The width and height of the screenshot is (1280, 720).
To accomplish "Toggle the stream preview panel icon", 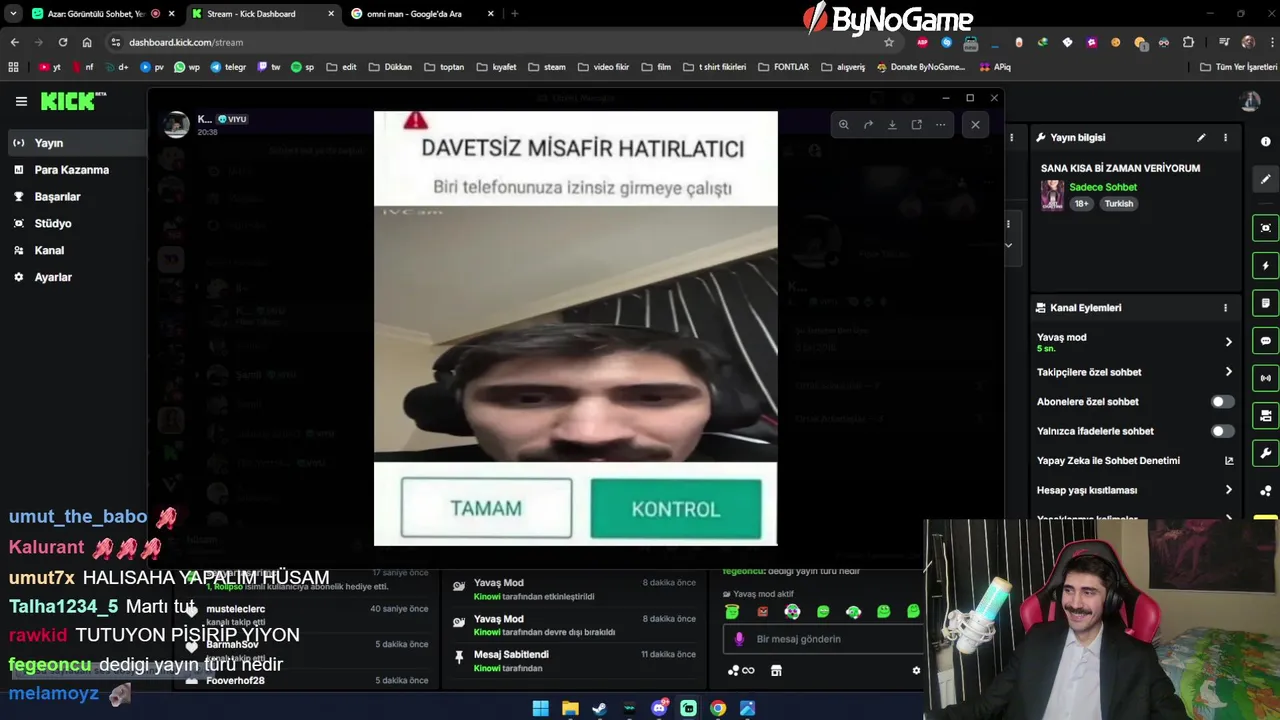I will point(1266,228).
